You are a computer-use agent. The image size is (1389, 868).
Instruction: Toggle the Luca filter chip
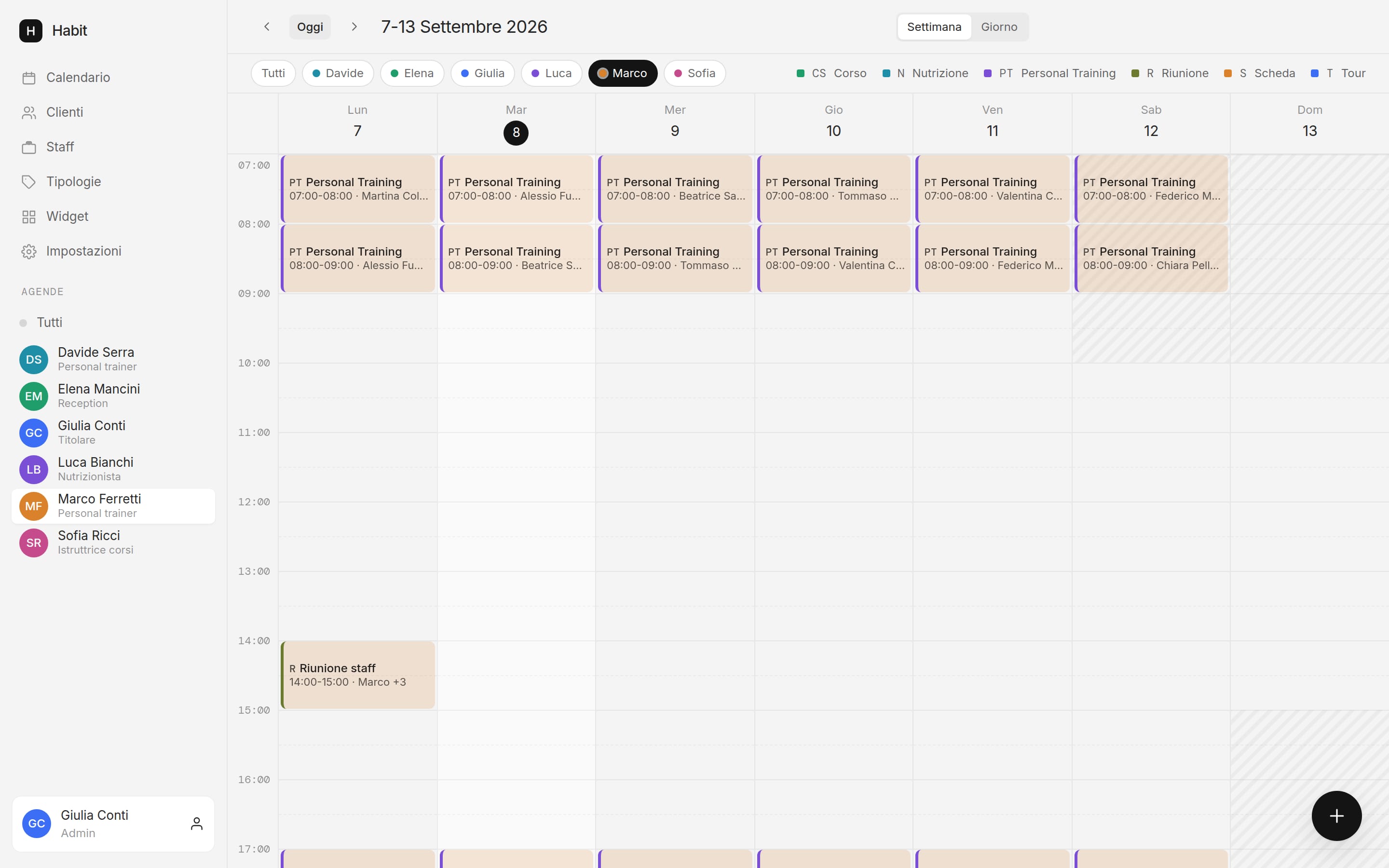(552, 73)
